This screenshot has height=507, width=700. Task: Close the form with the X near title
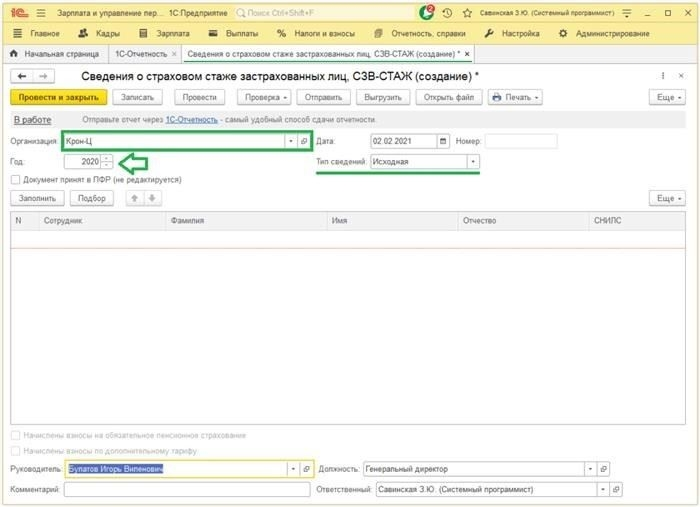681,76
